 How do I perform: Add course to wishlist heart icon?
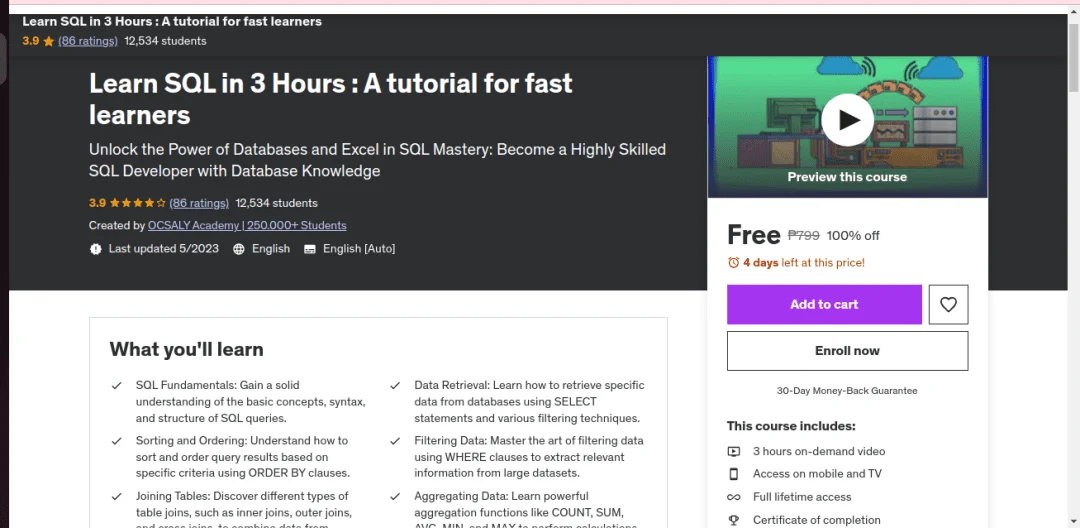(x=948, y=304)
